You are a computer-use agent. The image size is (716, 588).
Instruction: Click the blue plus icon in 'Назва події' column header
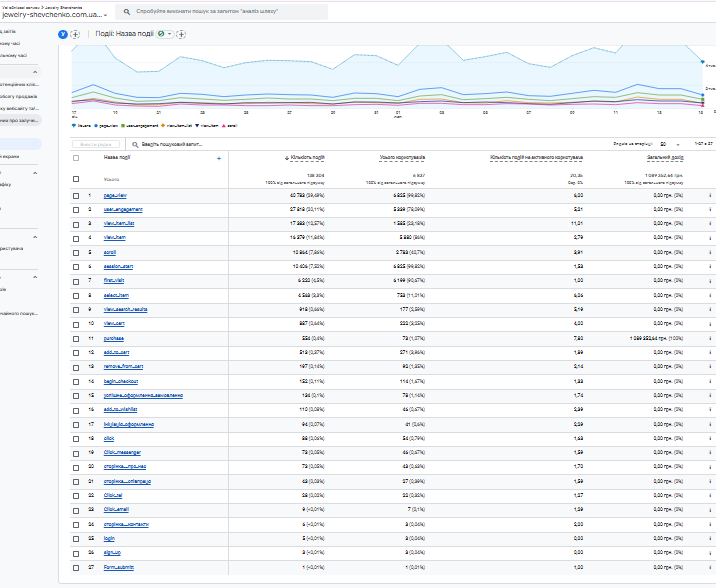point(219,158)
